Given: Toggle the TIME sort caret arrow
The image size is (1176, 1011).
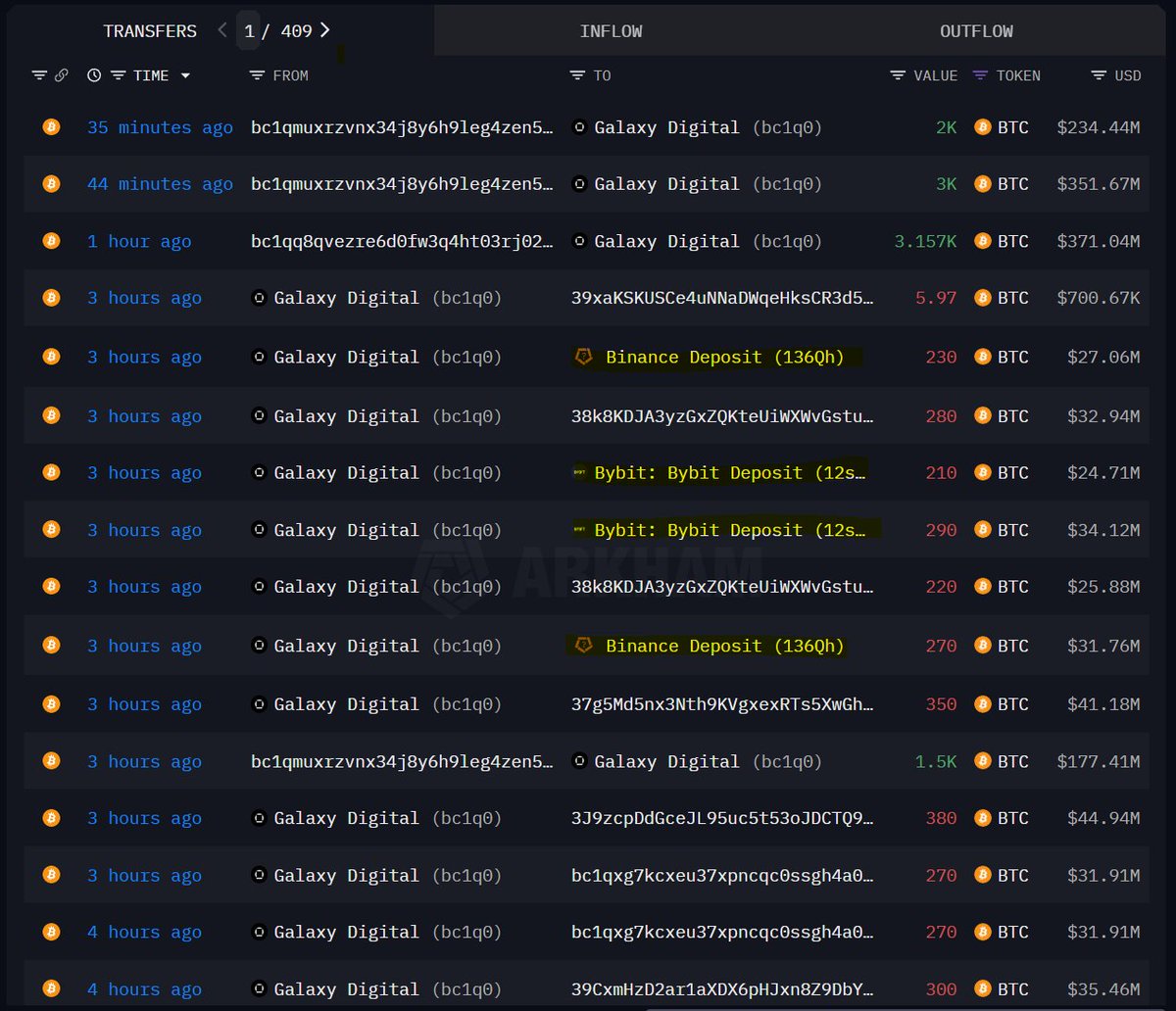Looking at the screenshot, I should pos(185,75).
